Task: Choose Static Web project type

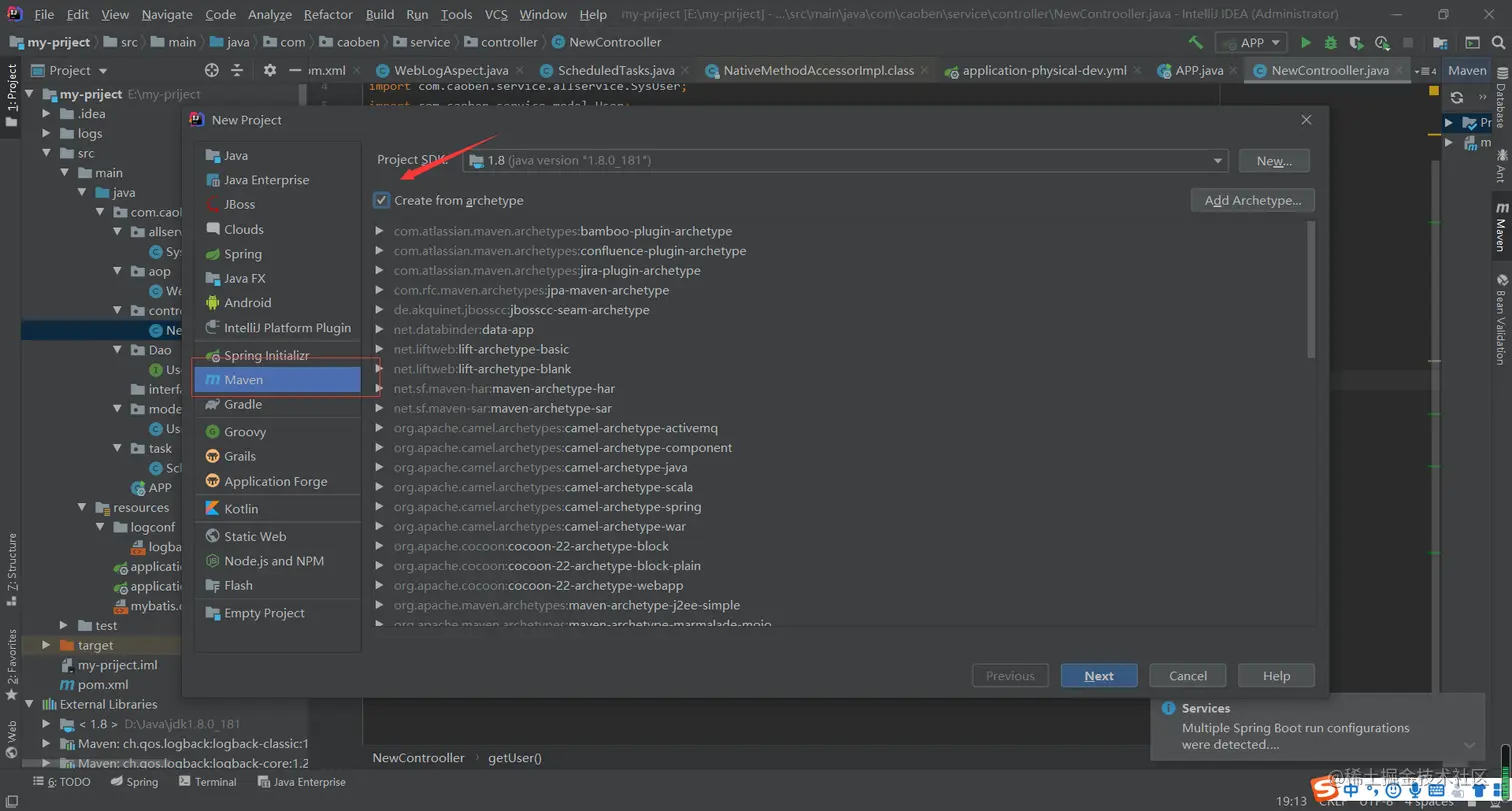Action: point(278,536)
